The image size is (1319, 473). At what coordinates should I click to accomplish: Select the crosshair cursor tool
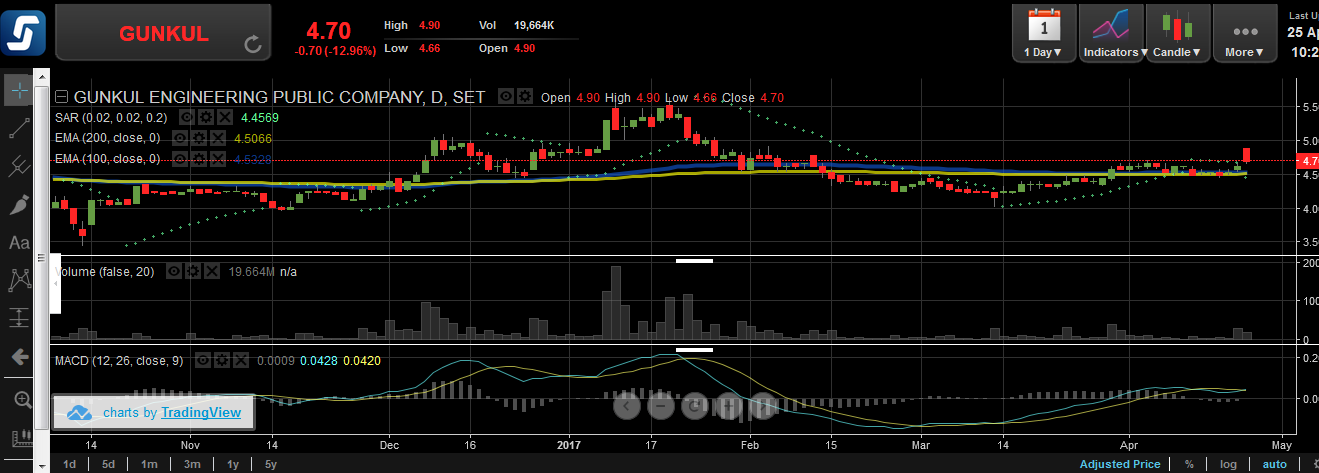coord(19,91)
